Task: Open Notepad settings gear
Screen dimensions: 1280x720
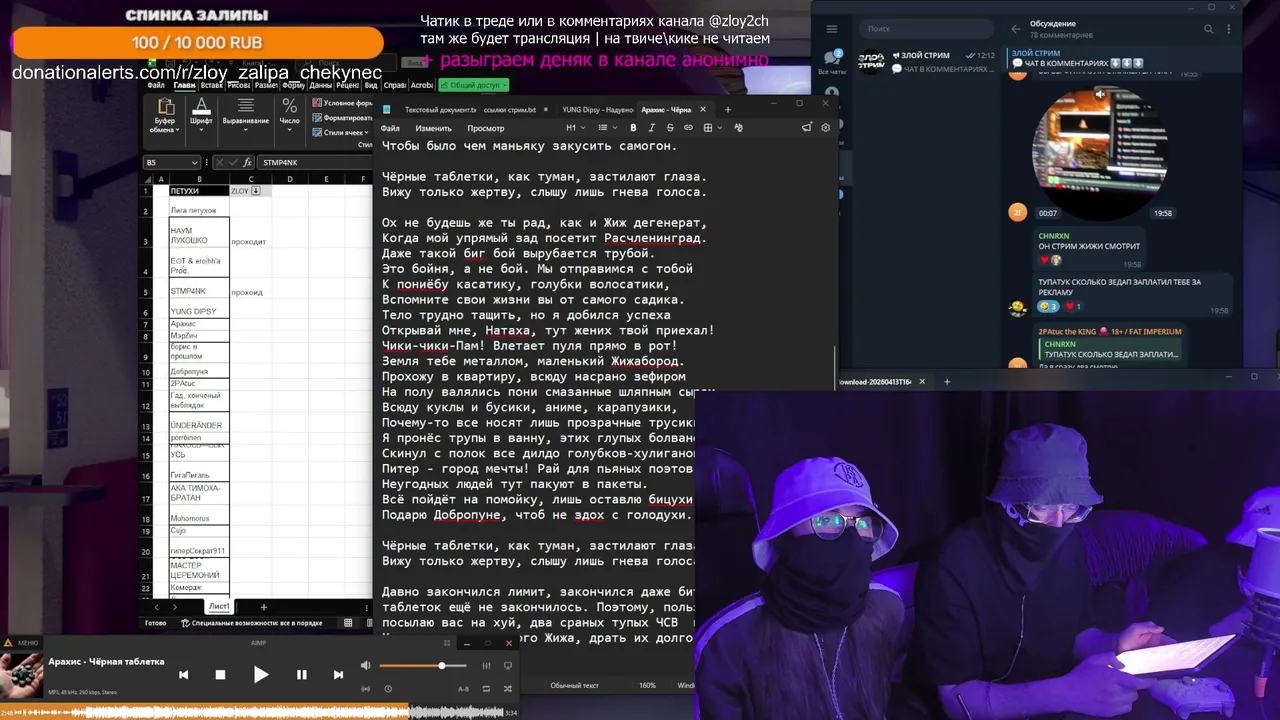Action: tap(826, 128)
